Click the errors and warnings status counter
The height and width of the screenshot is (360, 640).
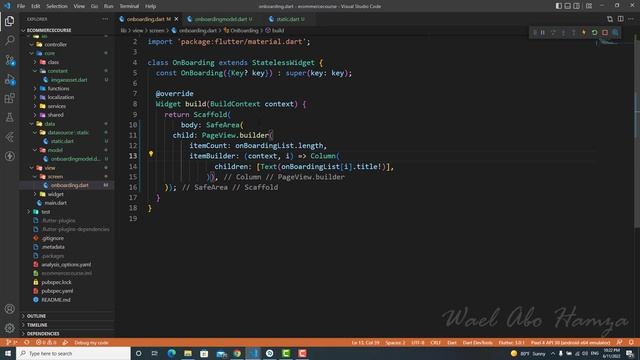tap(46, 342)
